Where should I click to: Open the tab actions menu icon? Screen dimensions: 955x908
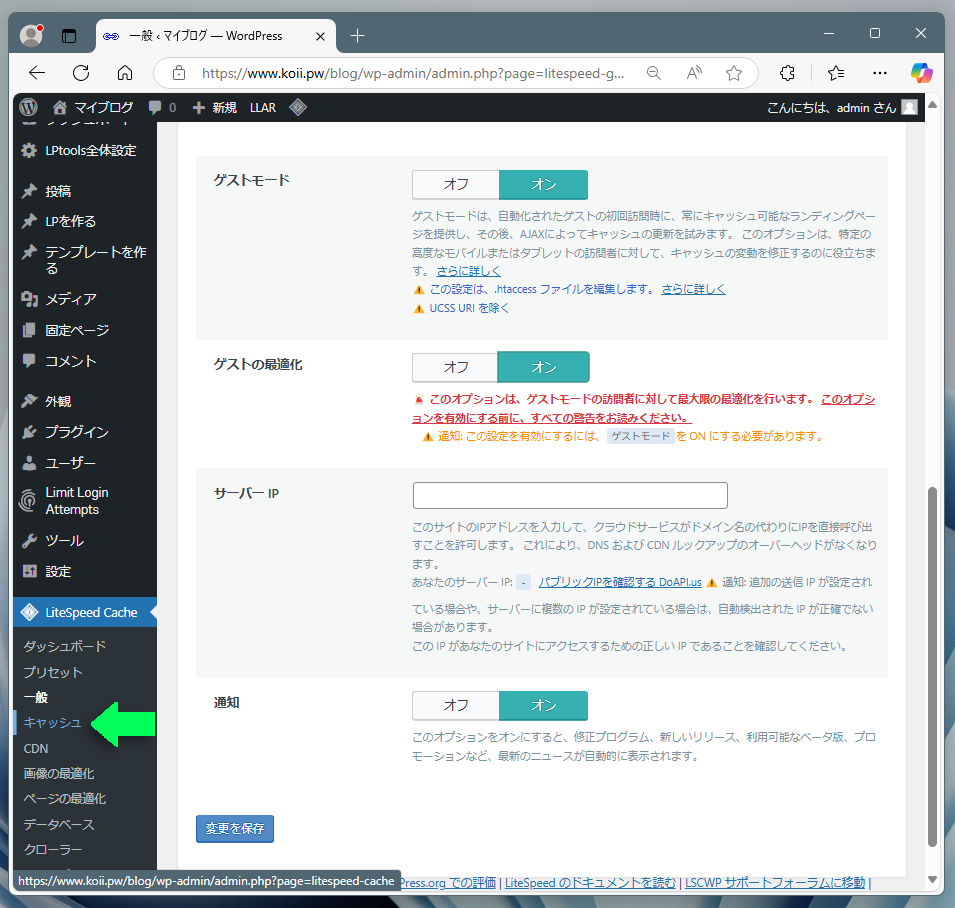click(x=69, y=36)
